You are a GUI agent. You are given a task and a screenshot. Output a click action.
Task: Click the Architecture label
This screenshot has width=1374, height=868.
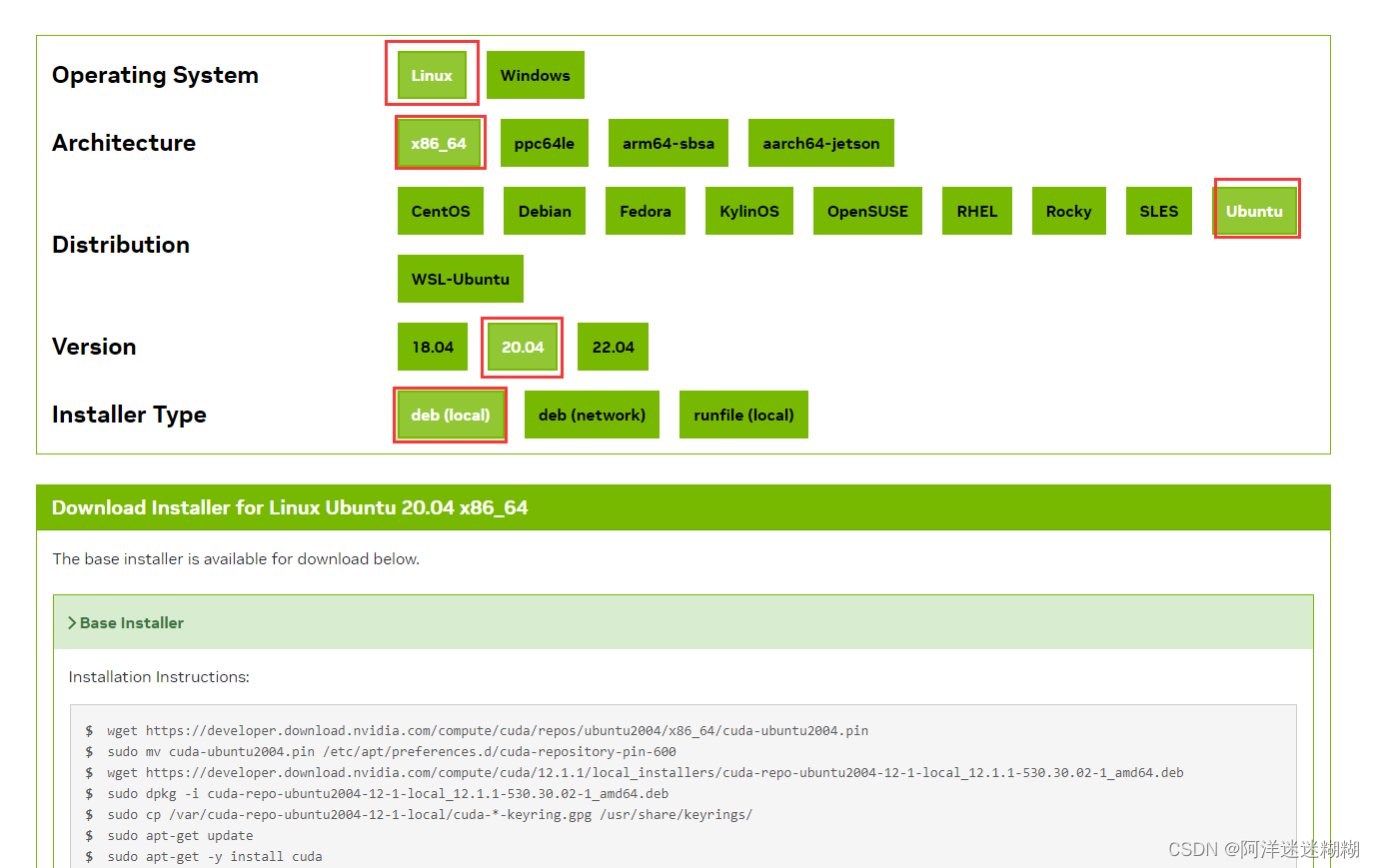124,143
